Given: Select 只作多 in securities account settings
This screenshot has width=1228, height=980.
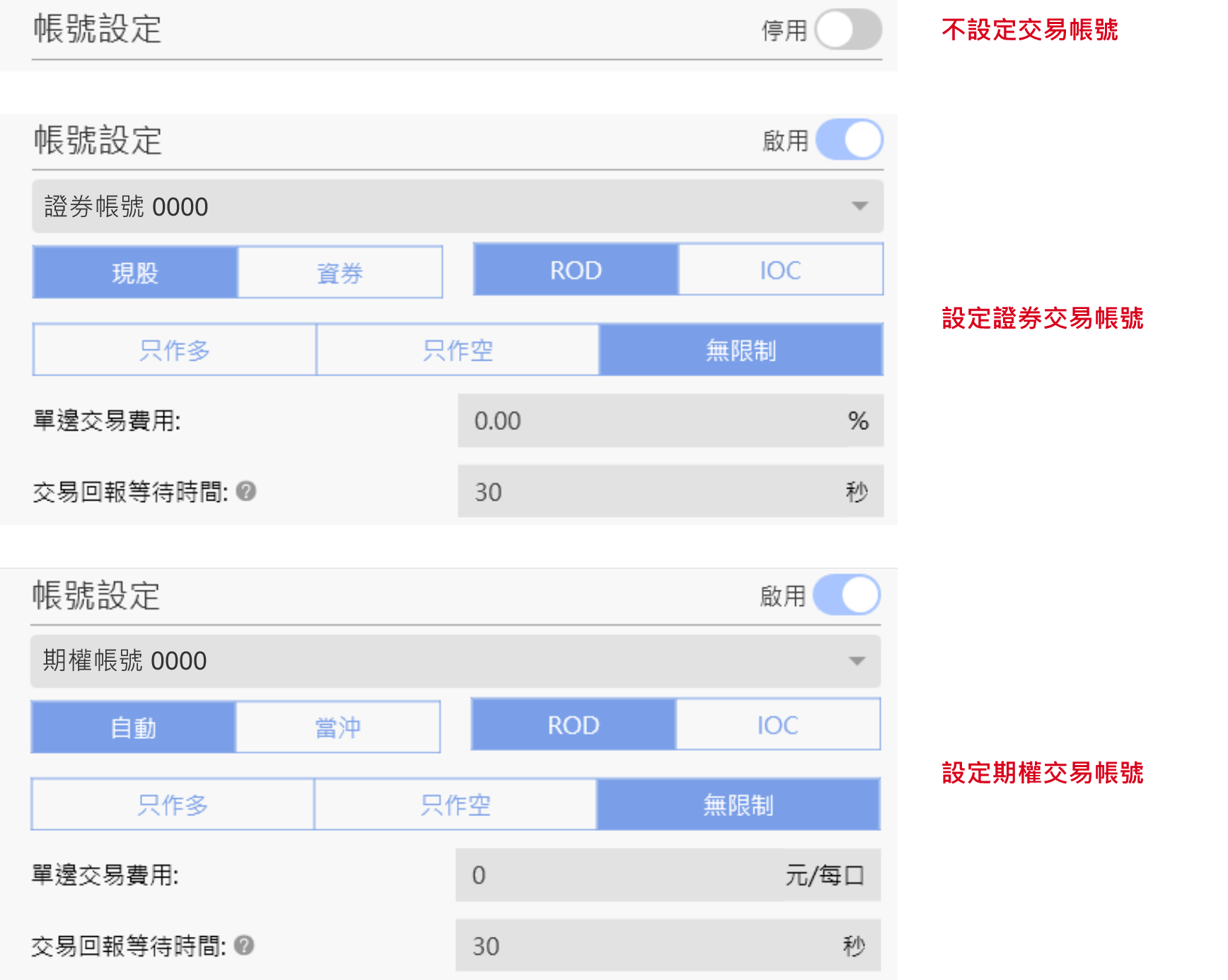Looking at the screenshot, I should point(175,350).
